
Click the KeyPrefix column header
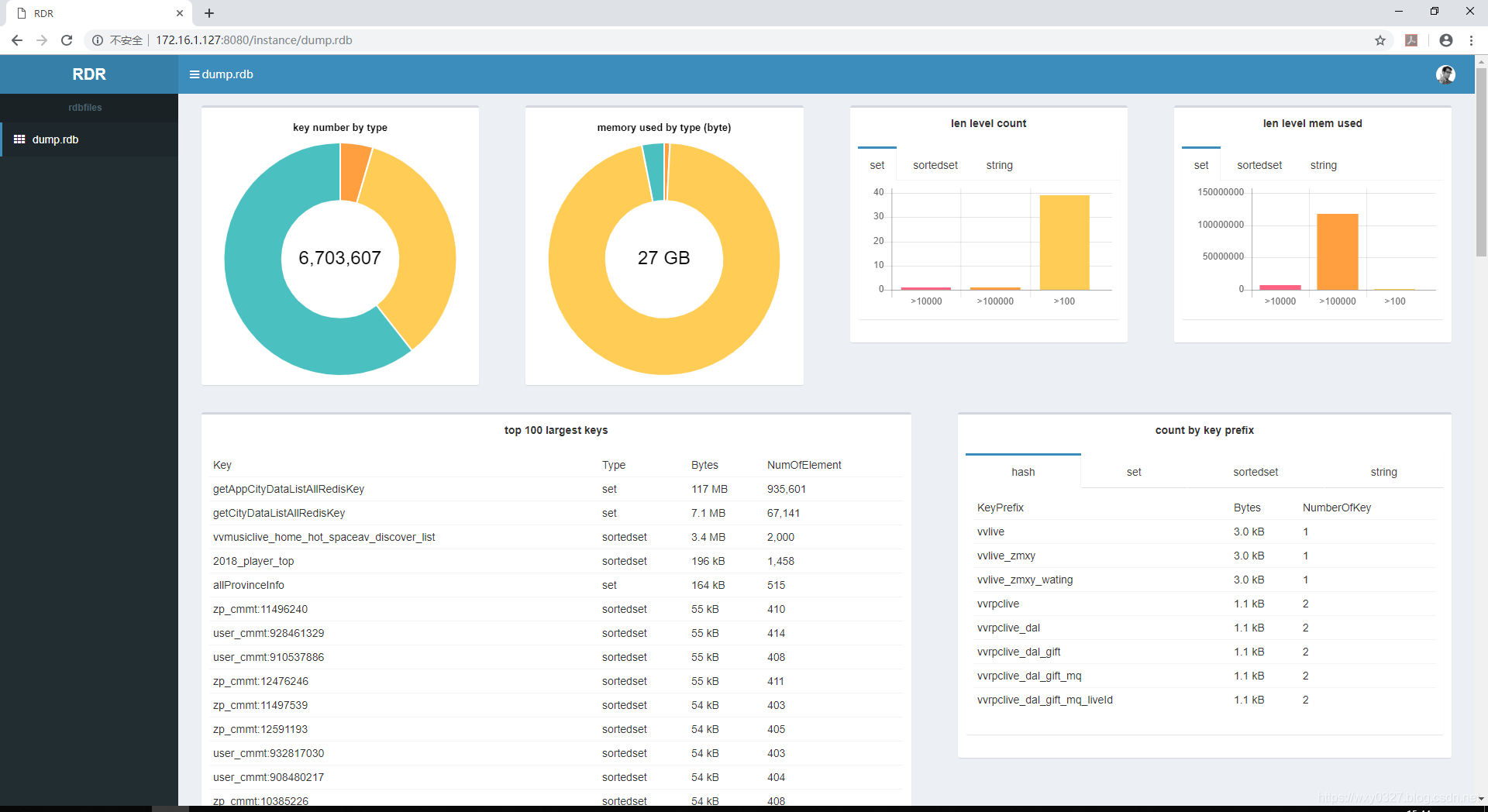pyautogui.click(x=1001, y=507)
